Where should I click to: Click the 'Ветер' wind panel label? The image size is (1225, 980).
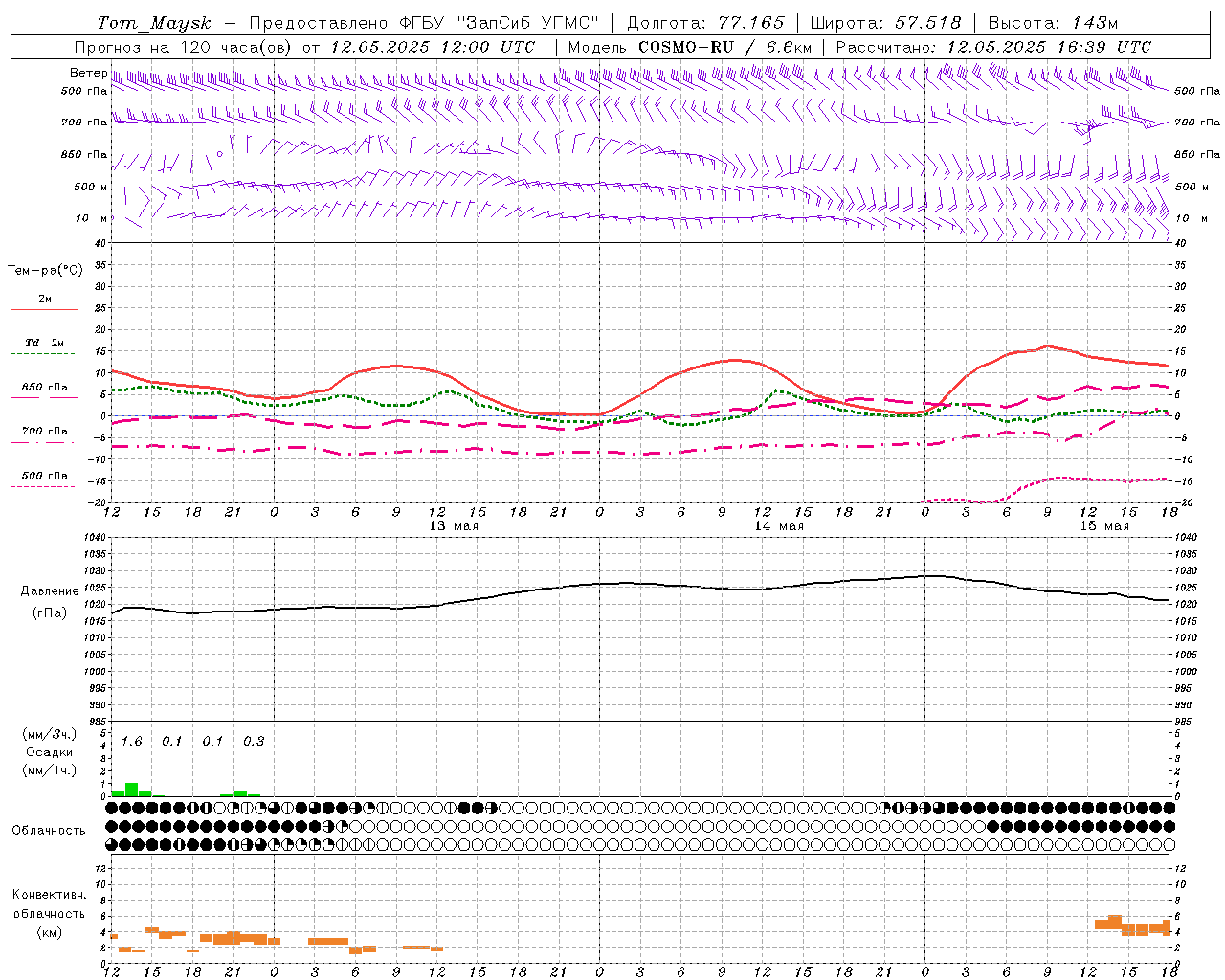tap(88, 73)
